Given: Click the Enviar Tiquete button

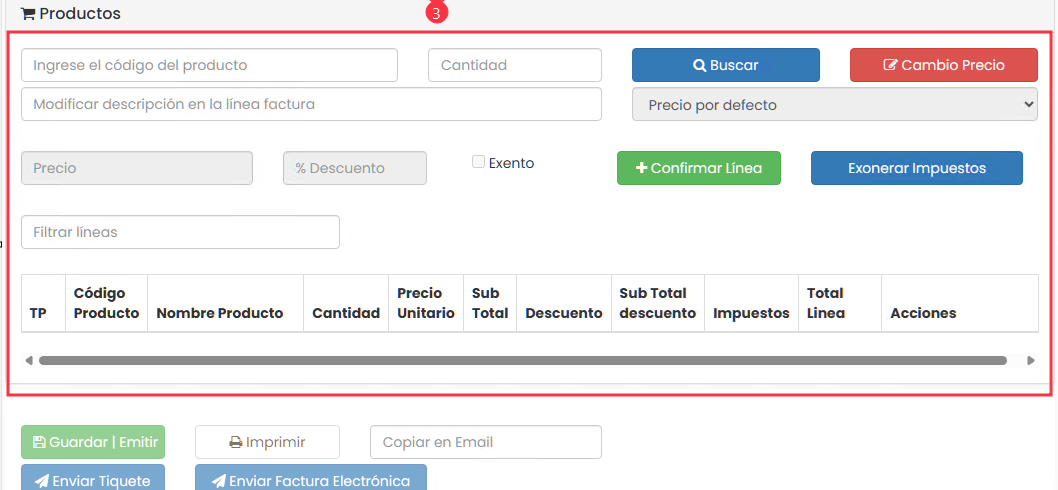Looking at the screenshot, I should [93, 478].
